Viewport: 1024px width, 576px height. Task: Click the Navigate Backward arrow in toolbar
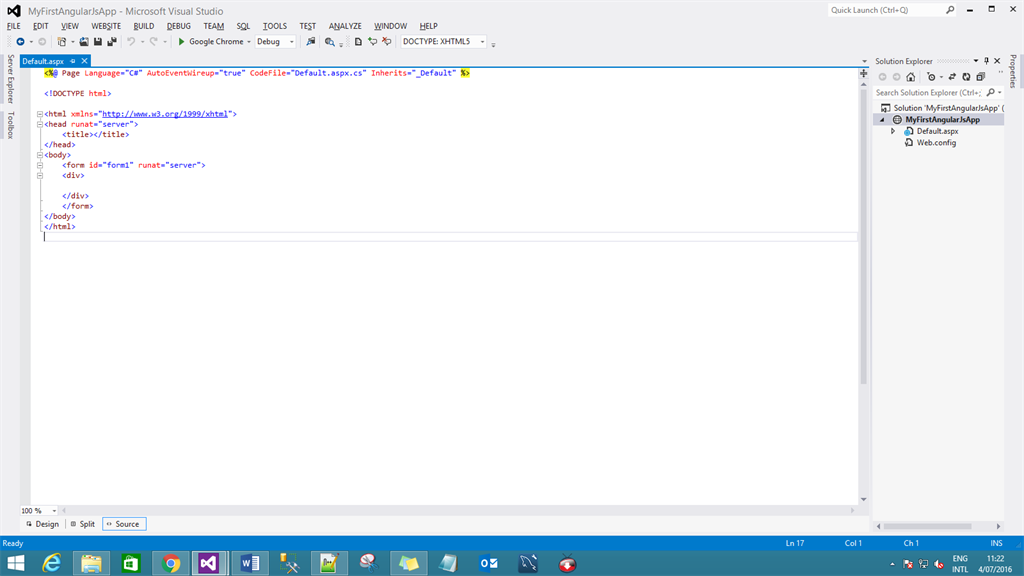click(20, 42)
